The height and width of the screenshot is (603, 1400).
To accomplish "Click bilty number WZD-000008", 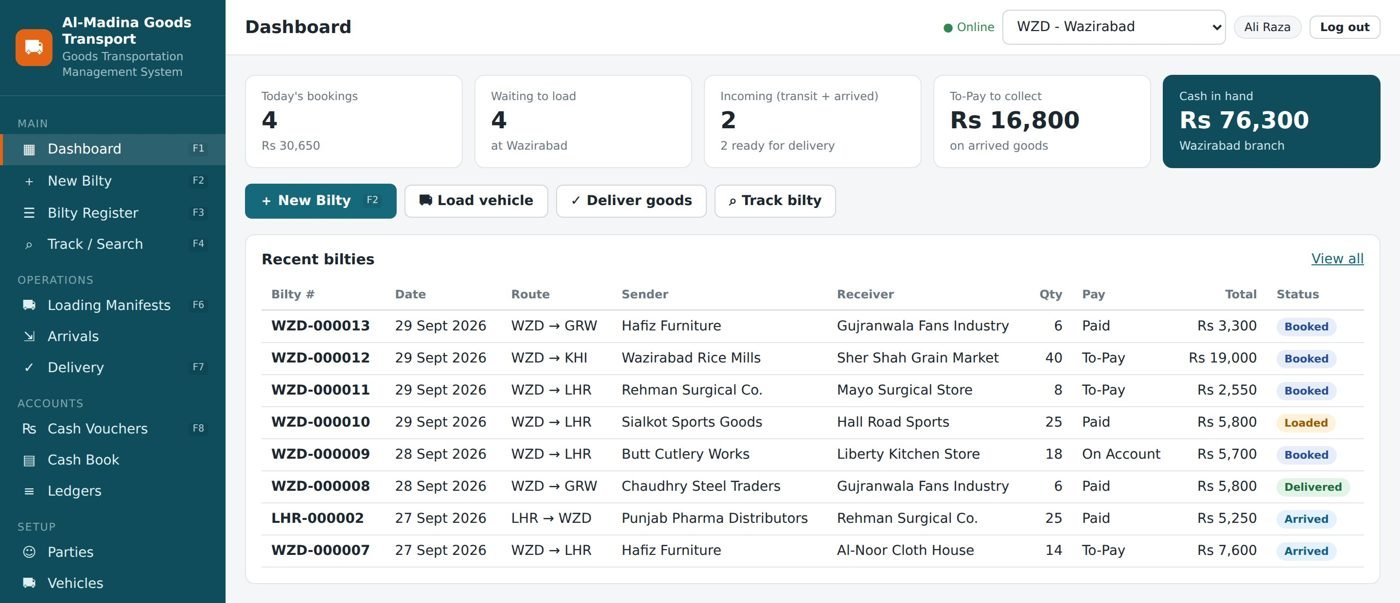I will coord(320,486).
